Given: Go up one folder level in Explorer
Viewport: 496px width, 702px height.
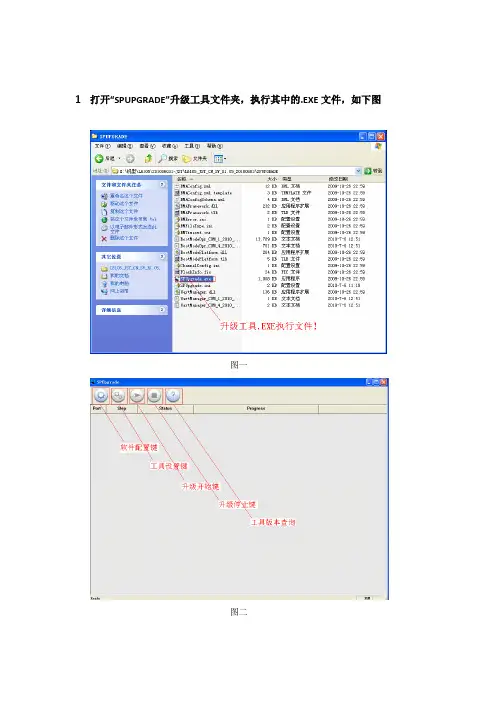Looking at the screenshot, I should pos(148,158).
